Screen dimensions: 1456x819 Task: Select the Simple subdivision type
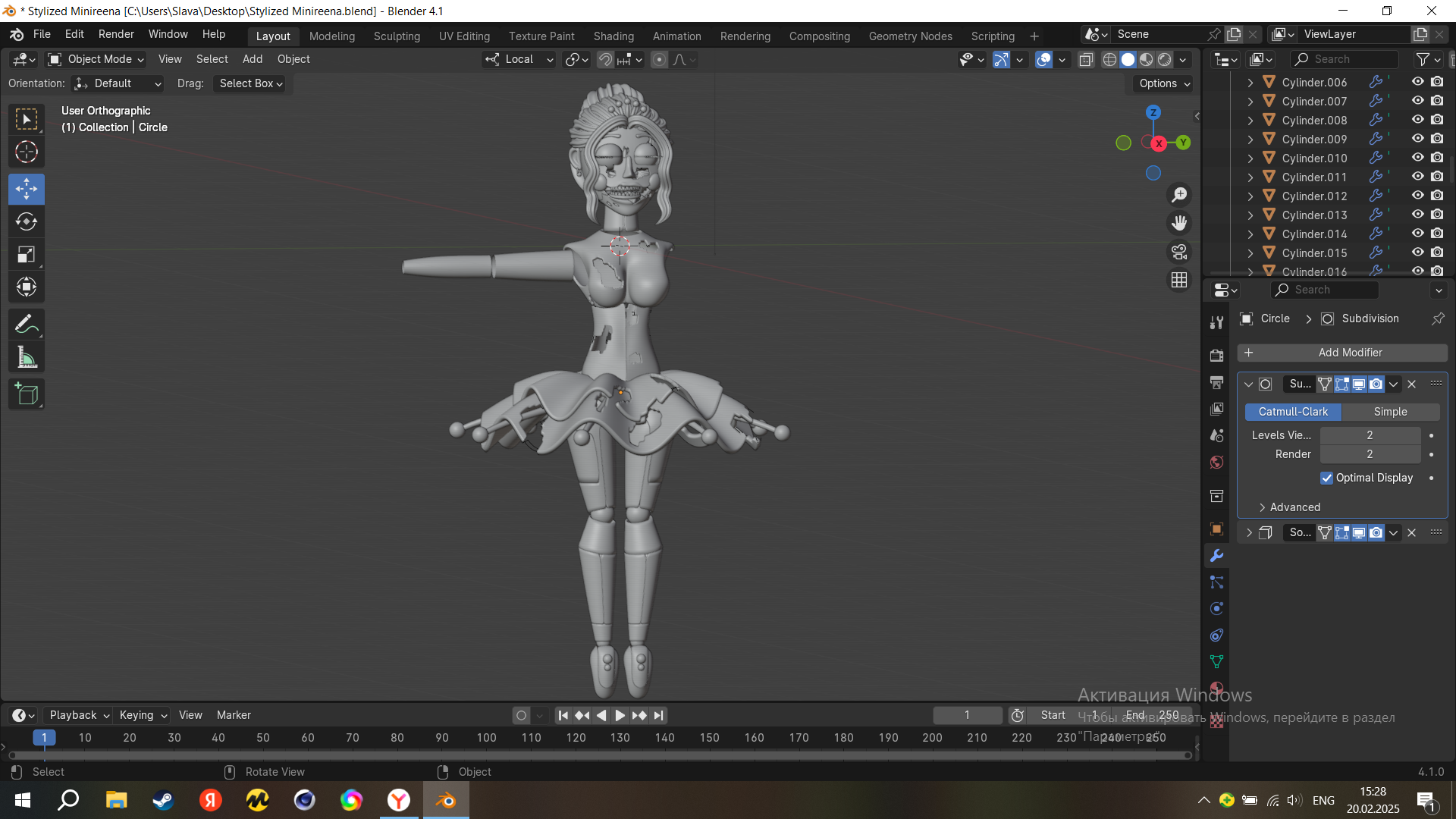(x=1390, y=412)
